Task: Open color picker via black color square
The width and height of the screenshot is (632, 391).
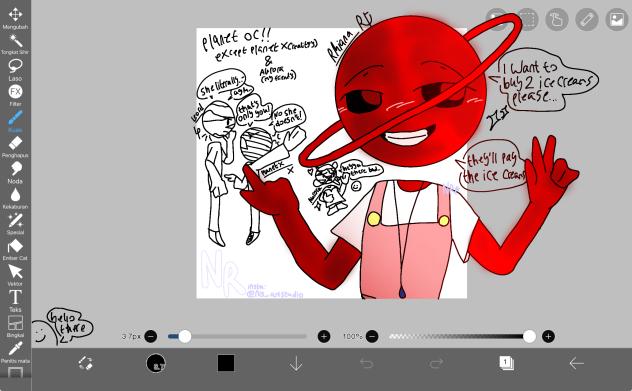Action: (226, 363)
